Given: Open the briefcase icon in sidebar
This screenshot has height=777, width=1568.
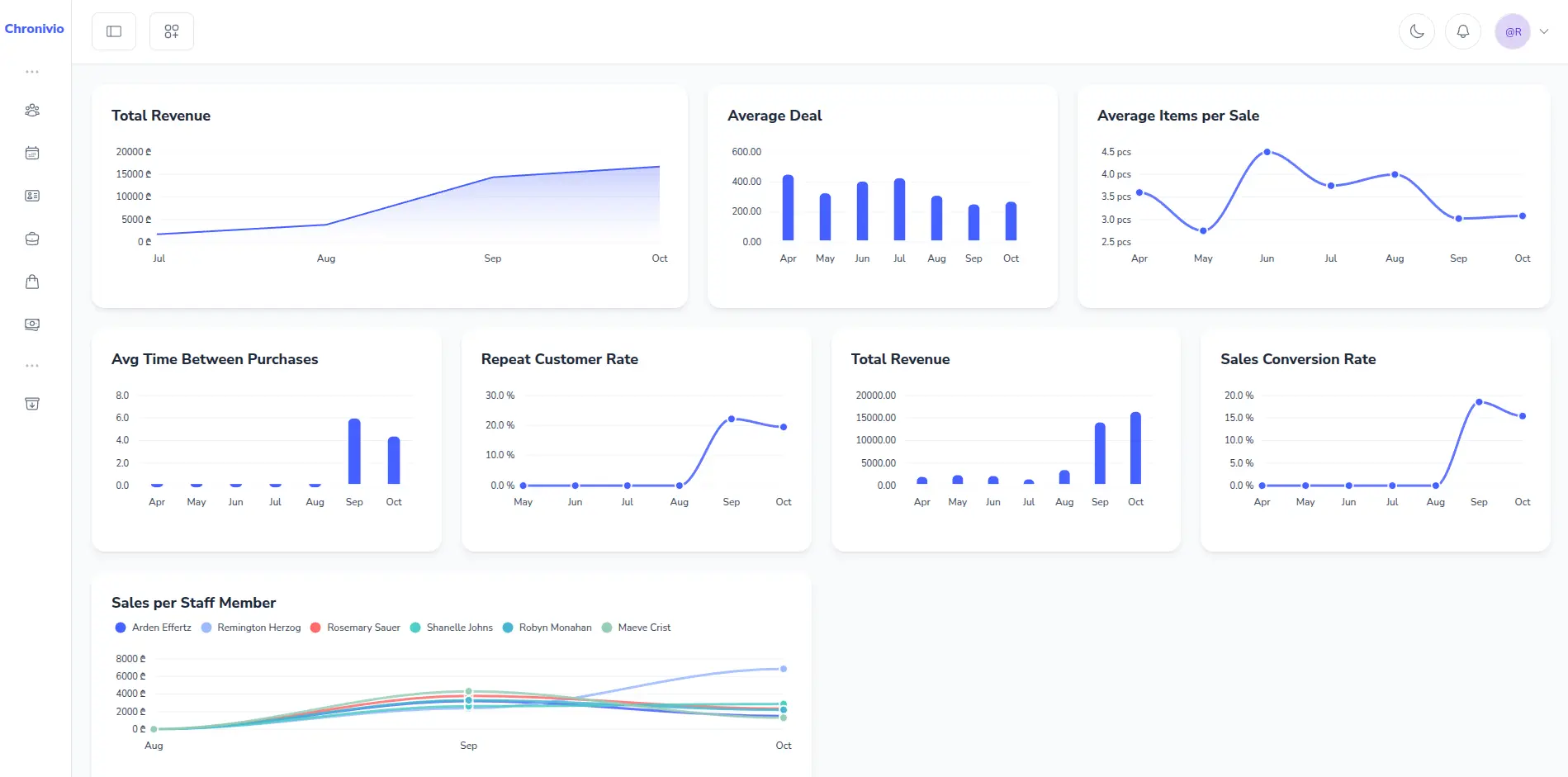Looking at the screenshot, I should [x=32, y=239].
